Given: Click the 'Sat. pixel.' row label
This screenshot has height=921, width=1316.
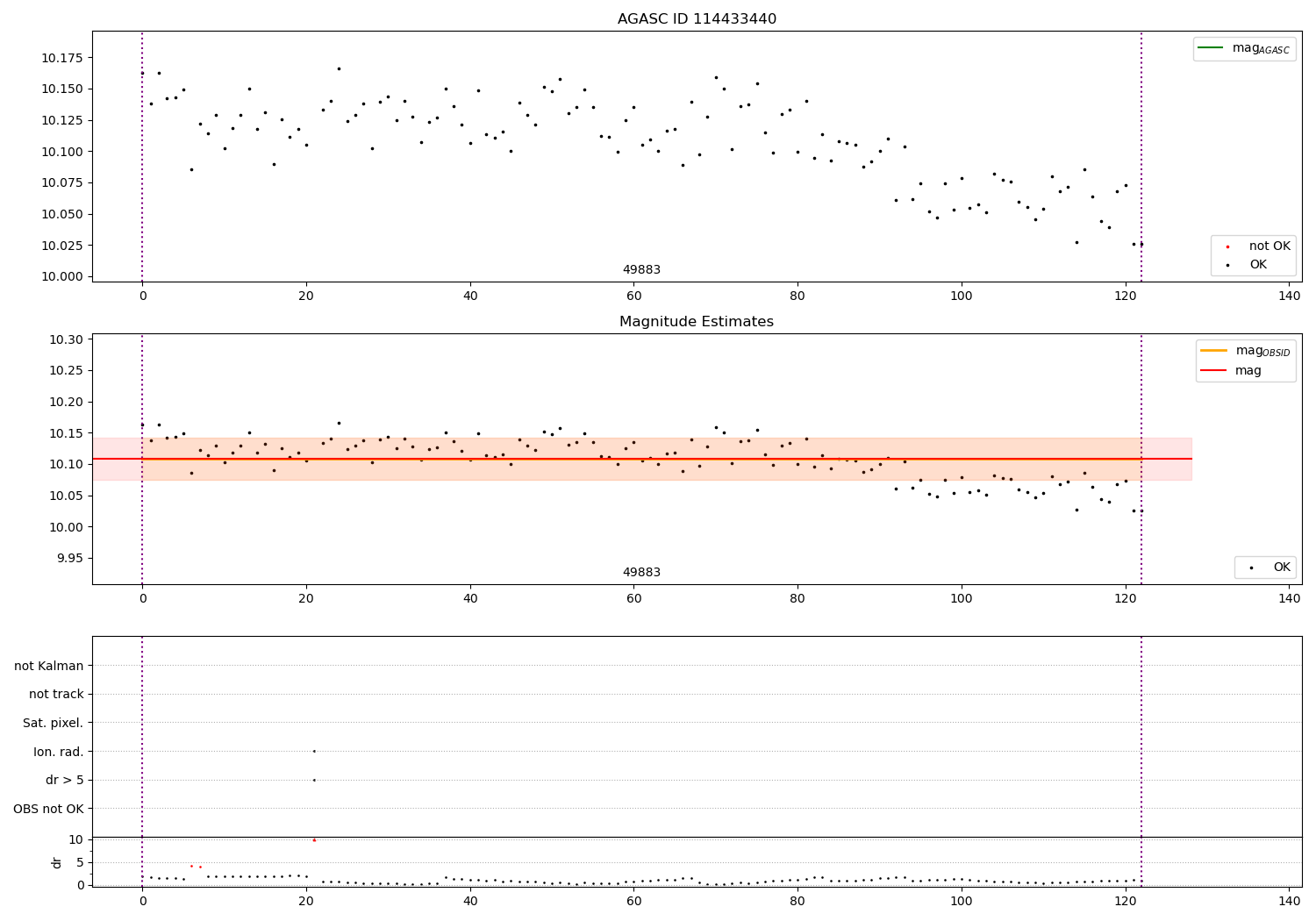Looking at the screenshot, I should tap(54, 723).
